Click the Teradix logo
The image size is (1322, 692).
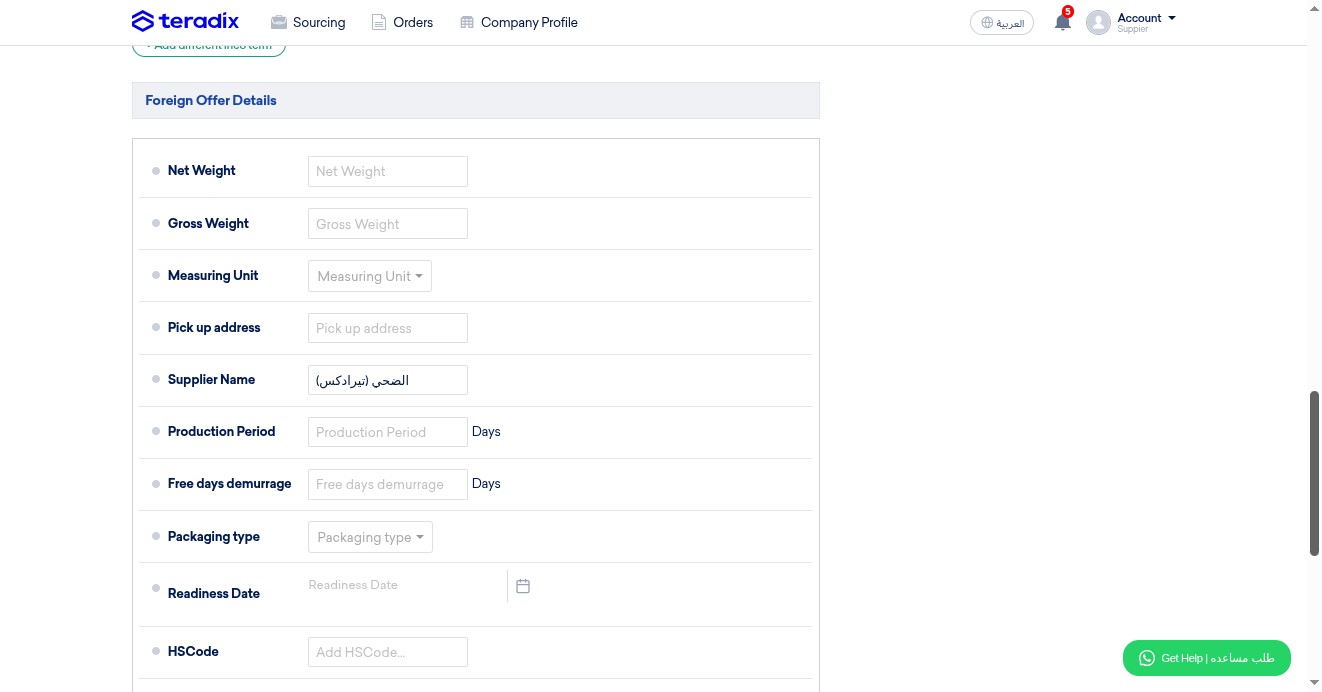185,21
